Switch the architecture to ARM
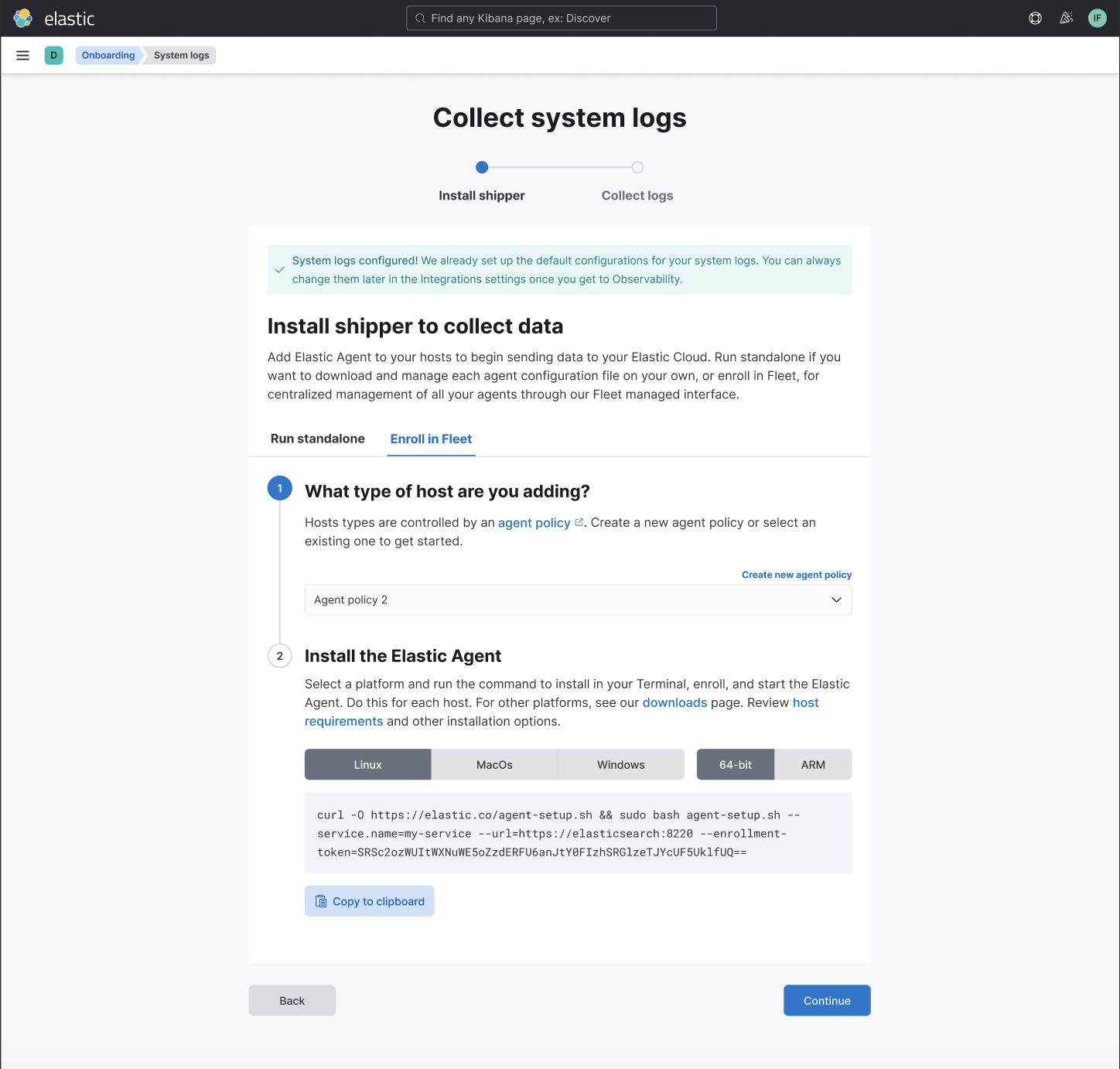The width and height of the screenshot is (1120, 1069). tap(813, 764)
